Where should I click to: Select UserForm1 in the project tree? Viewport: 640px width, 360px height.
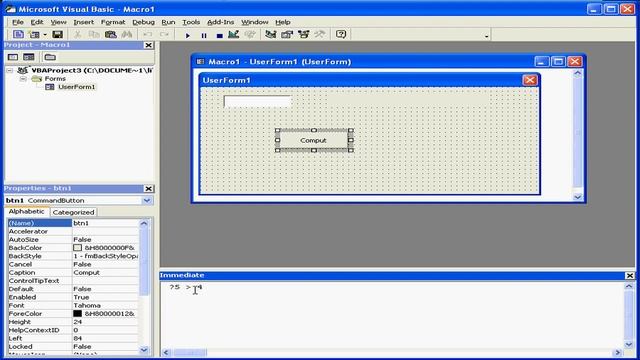(76, 87)
